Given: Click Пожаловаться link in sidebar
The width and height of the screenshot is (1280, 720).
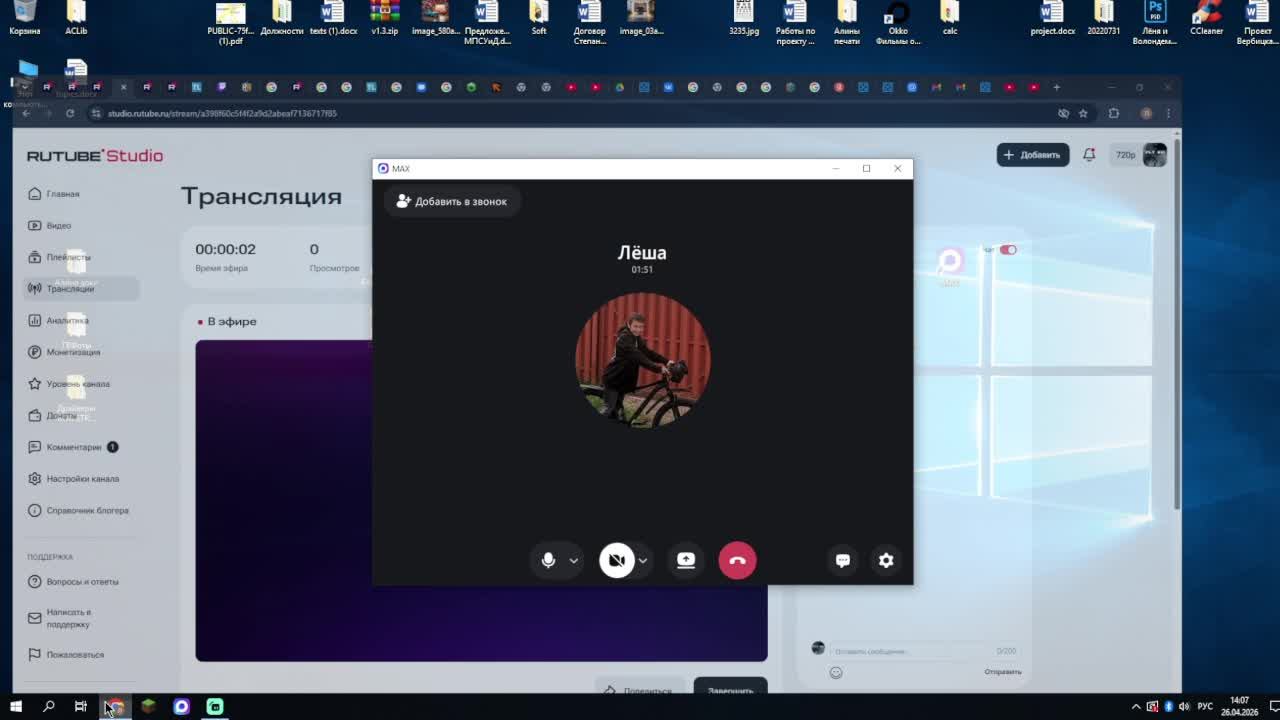Looking at the screenshot, I should (x=74, y=655).
